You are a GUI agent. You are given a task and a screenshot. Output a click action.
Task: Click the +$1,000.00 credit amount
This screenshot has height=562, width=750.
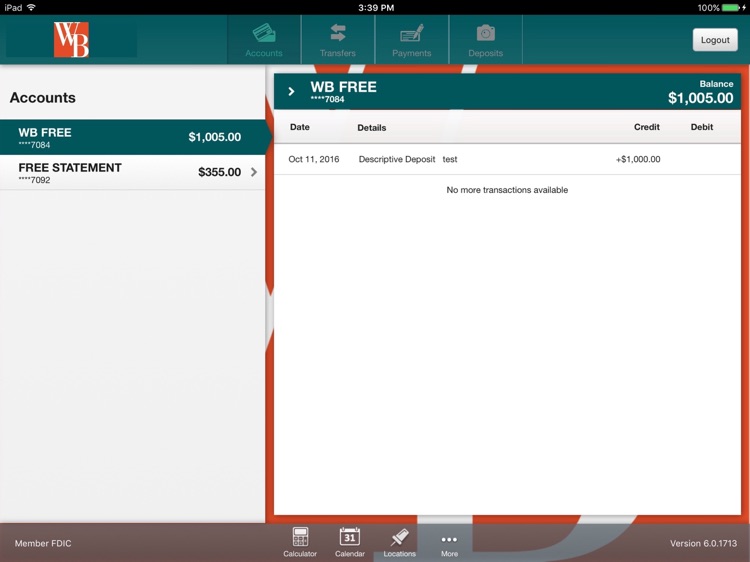[638, 159]
